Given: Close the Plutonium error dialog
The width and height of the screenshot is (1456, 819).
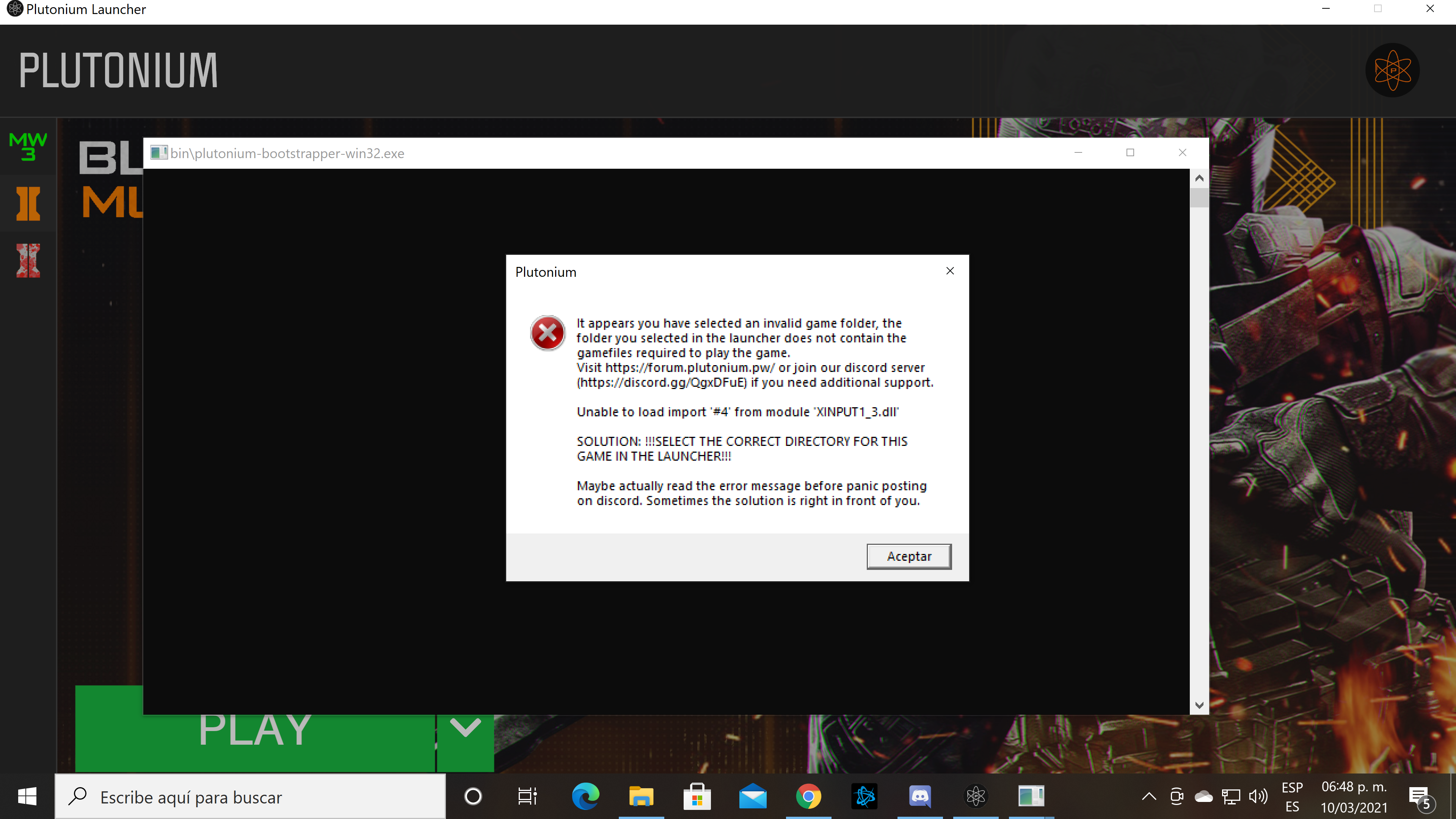Looking at the screenshot, I should [x=950, y=271].
